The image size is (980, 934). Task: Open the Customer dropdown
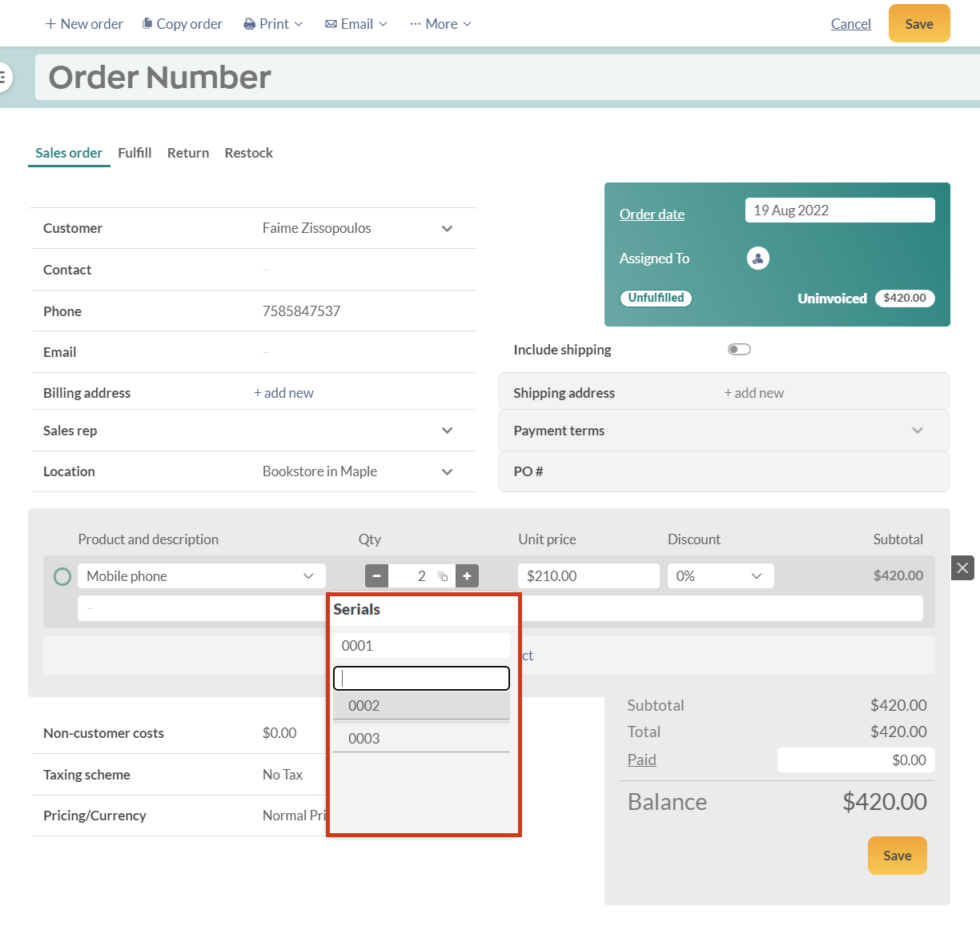click(x=447, y=228)
